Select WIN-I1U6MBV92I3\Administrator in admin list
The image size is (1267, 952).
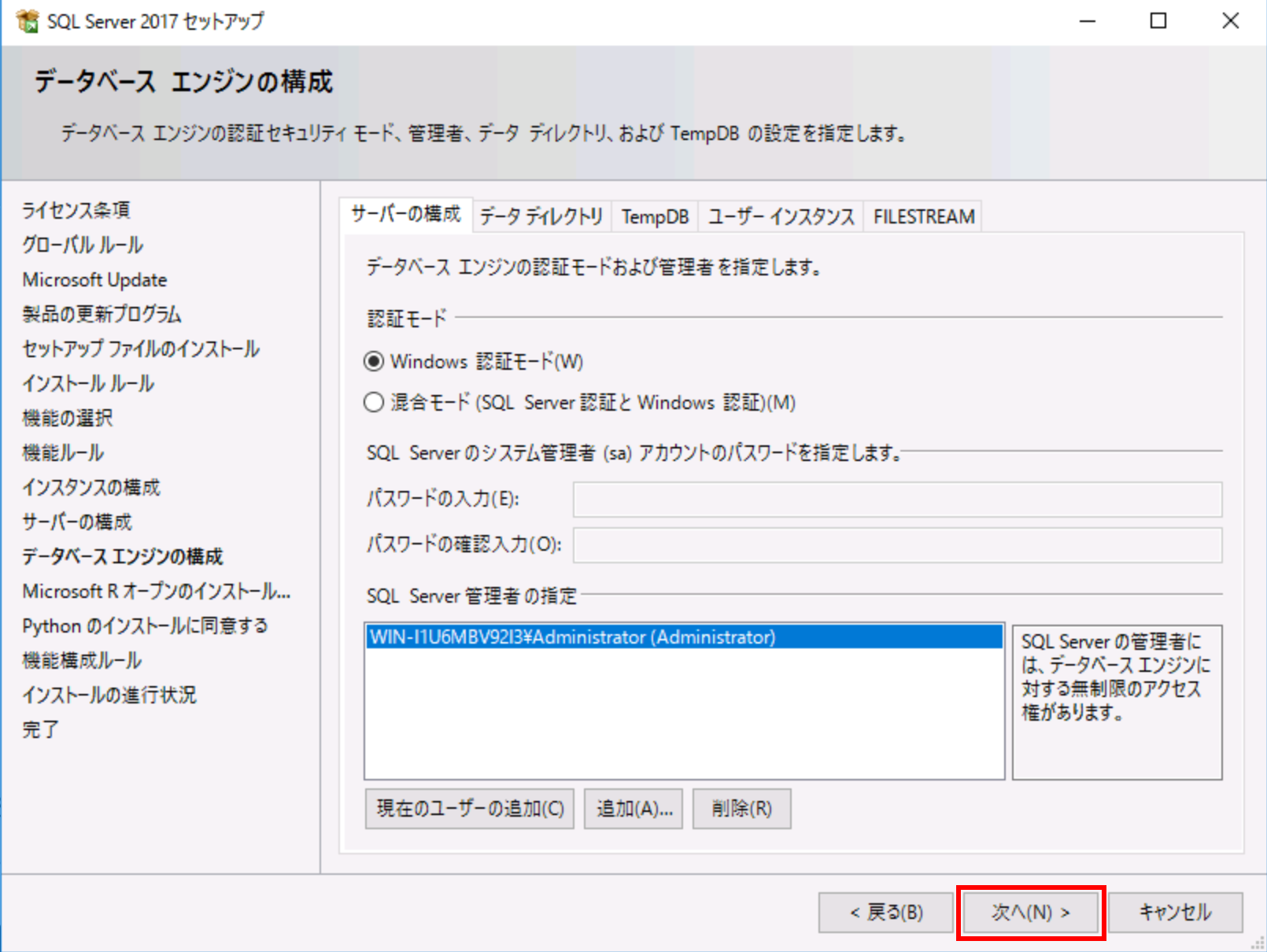point(685,637)
